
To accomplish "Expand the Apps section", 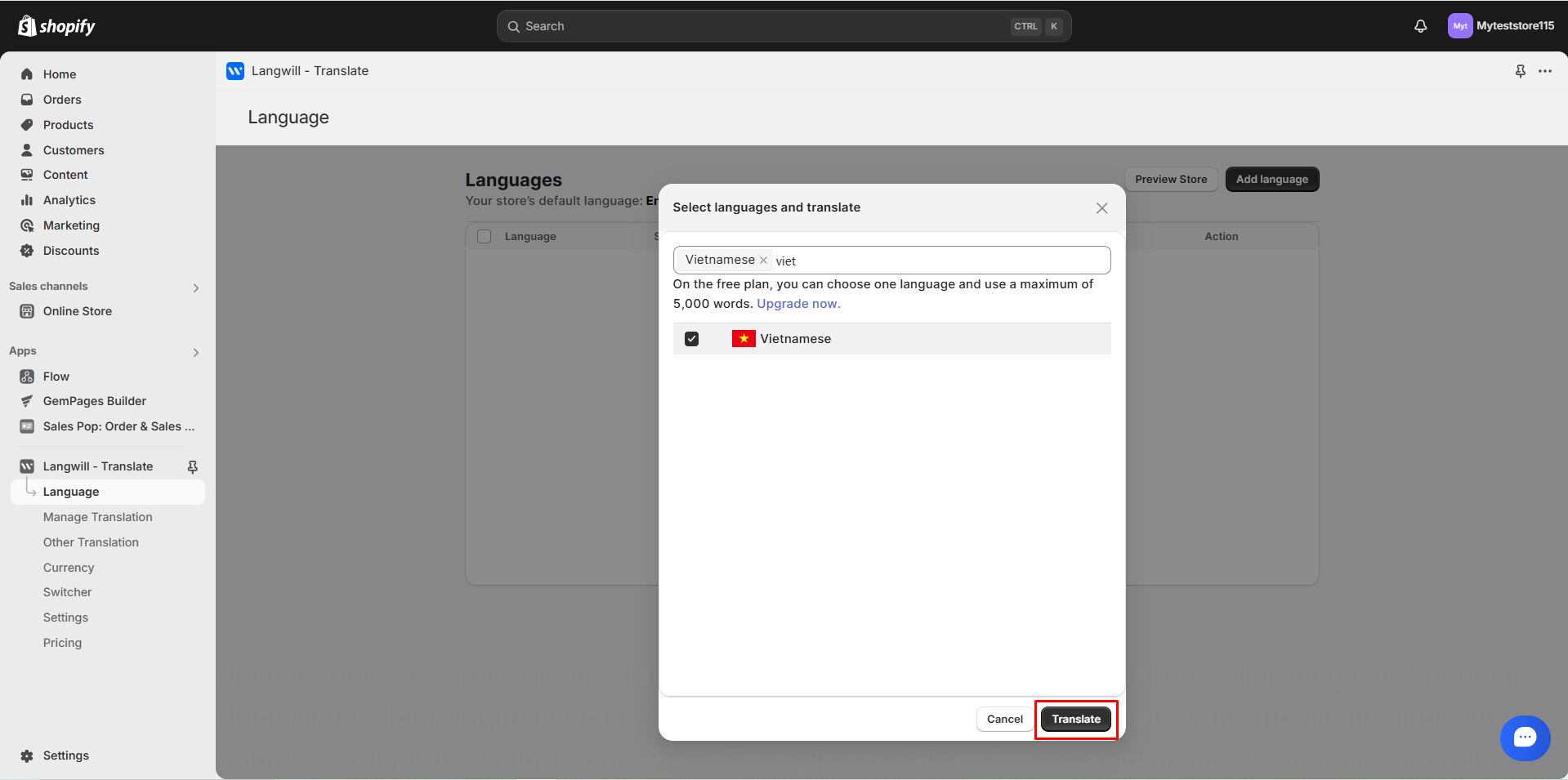I will pyautogui.click(x=195, y=352).
